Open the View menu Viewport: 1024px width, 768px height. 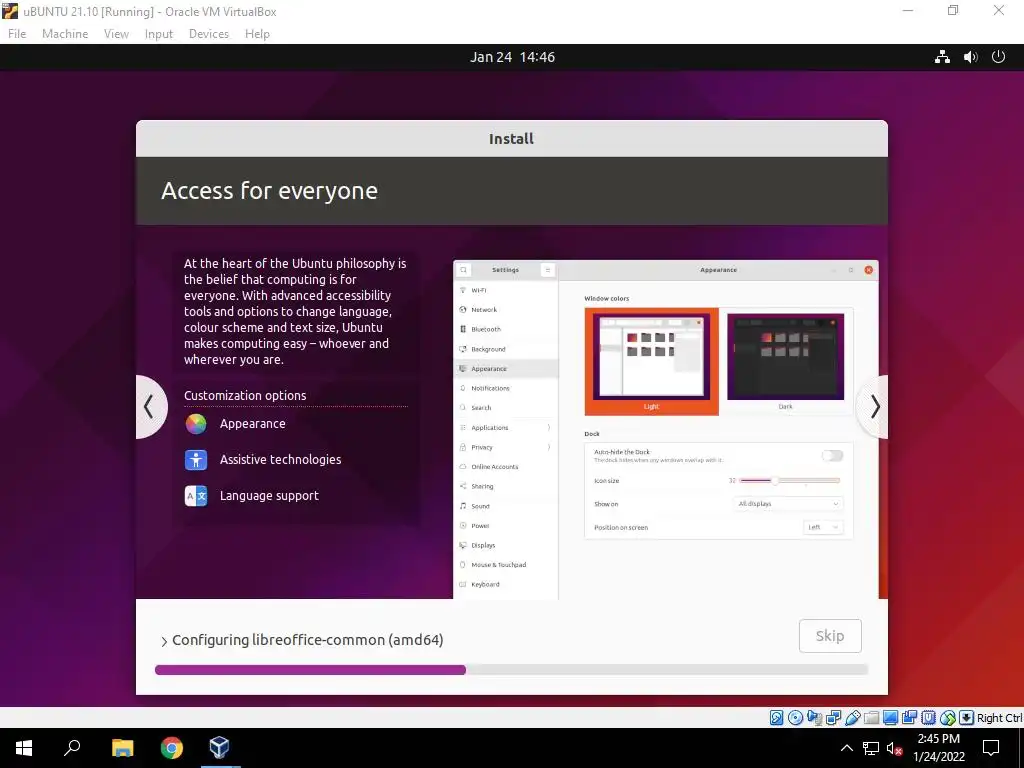[116, 34]
